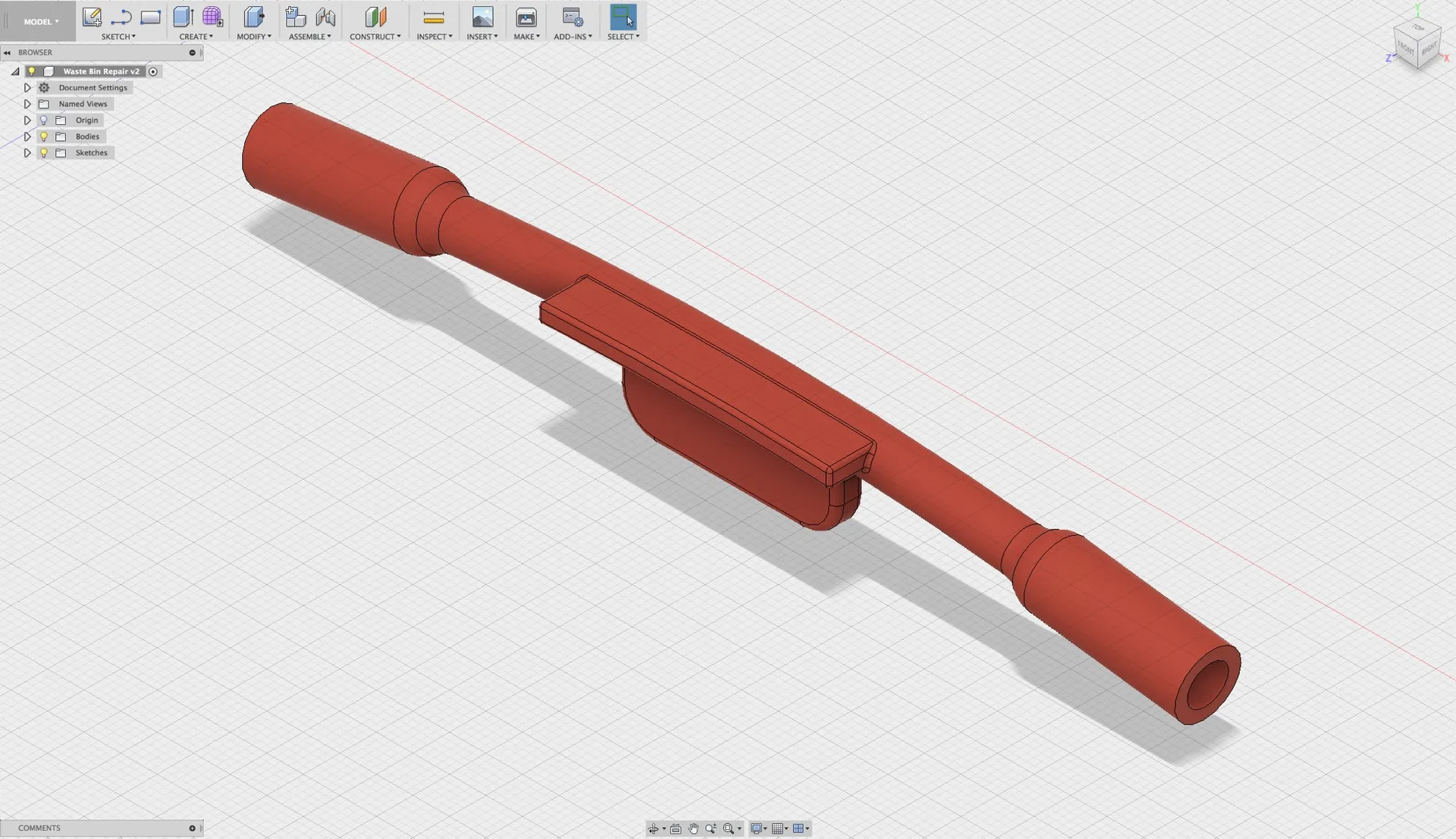Open the CREATE menu

tap(196, 36)
